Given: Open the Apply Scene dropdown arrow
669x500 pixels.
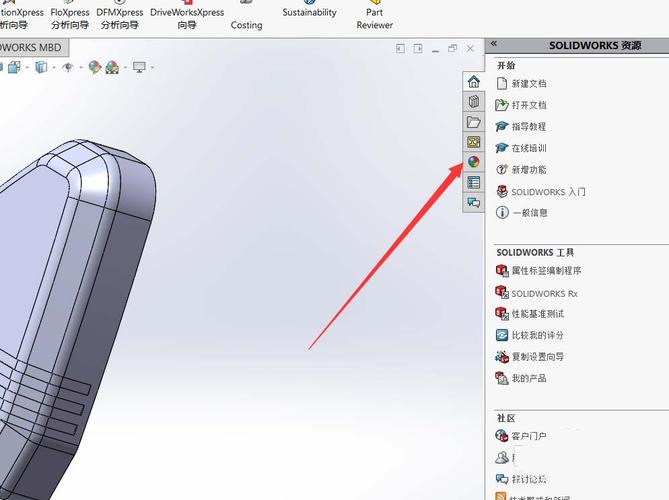Looking at the screenshot, I should (x=125, y=67).
